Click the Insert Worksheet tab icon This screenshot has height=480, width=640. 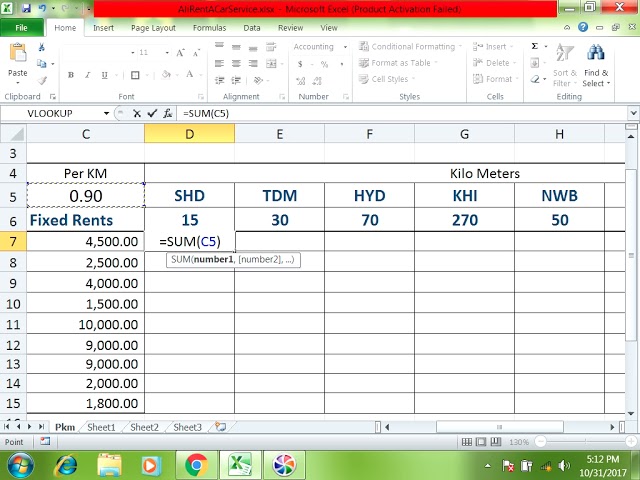(221, 427)
